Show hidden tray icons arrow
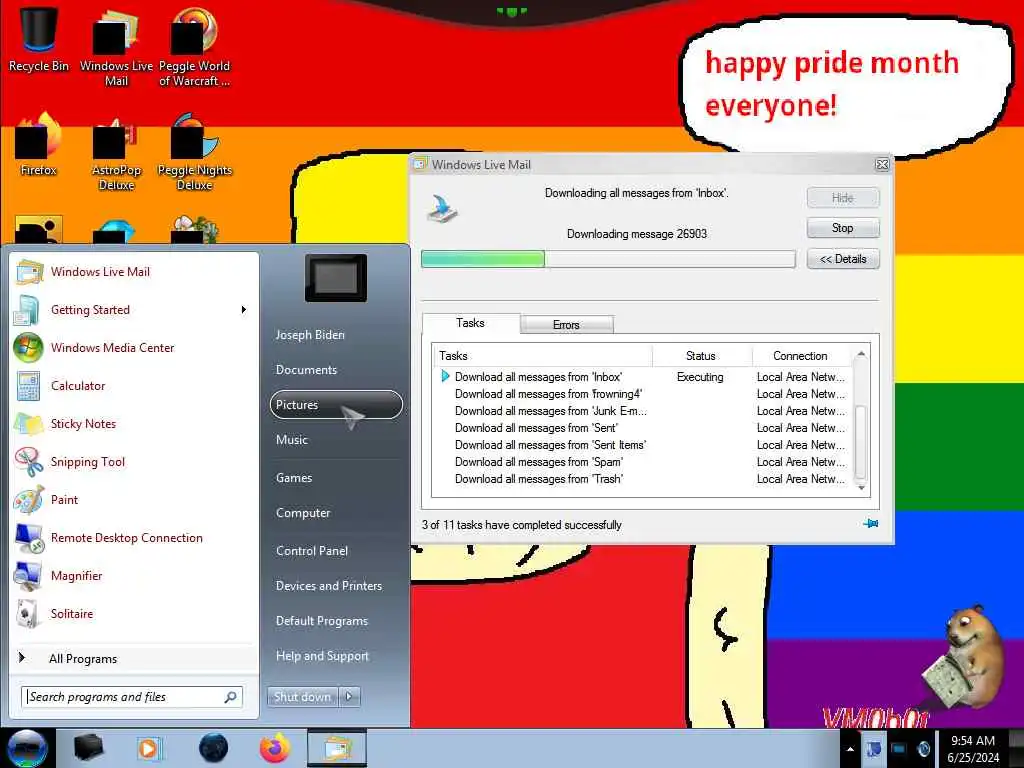The height and width of the screenshot is (768, 1024). (x=850, y=750)
